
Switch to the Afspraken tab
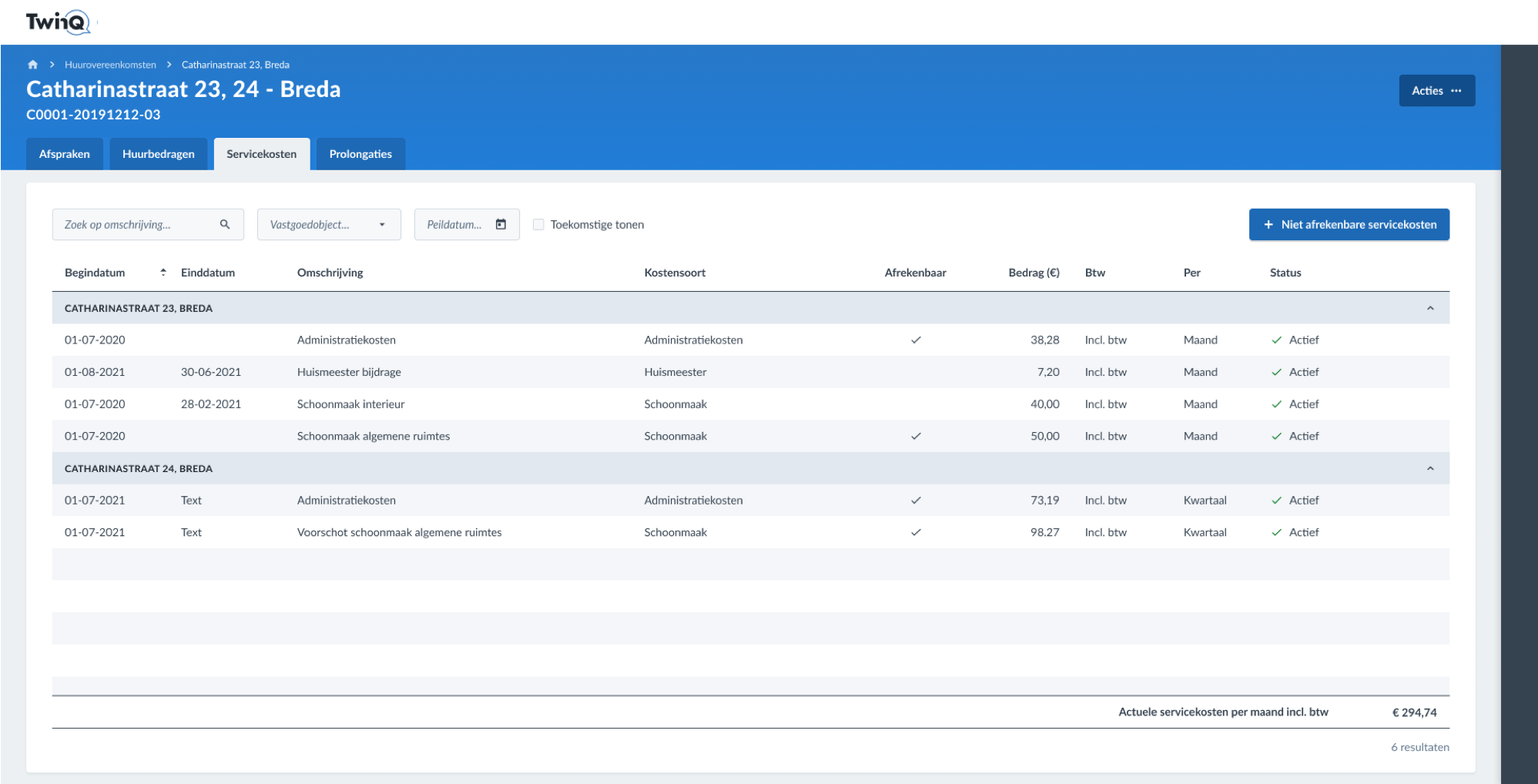[x=65, y=154]
